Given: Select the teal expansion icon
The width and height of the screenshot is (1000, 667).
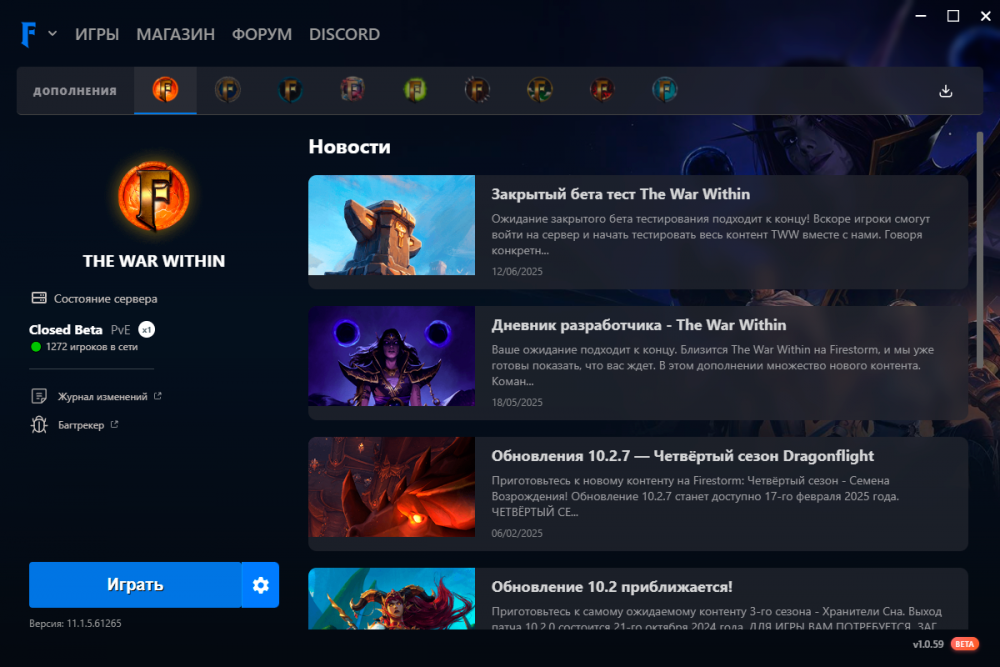Looking at the screenshot, I should (665, 90).
